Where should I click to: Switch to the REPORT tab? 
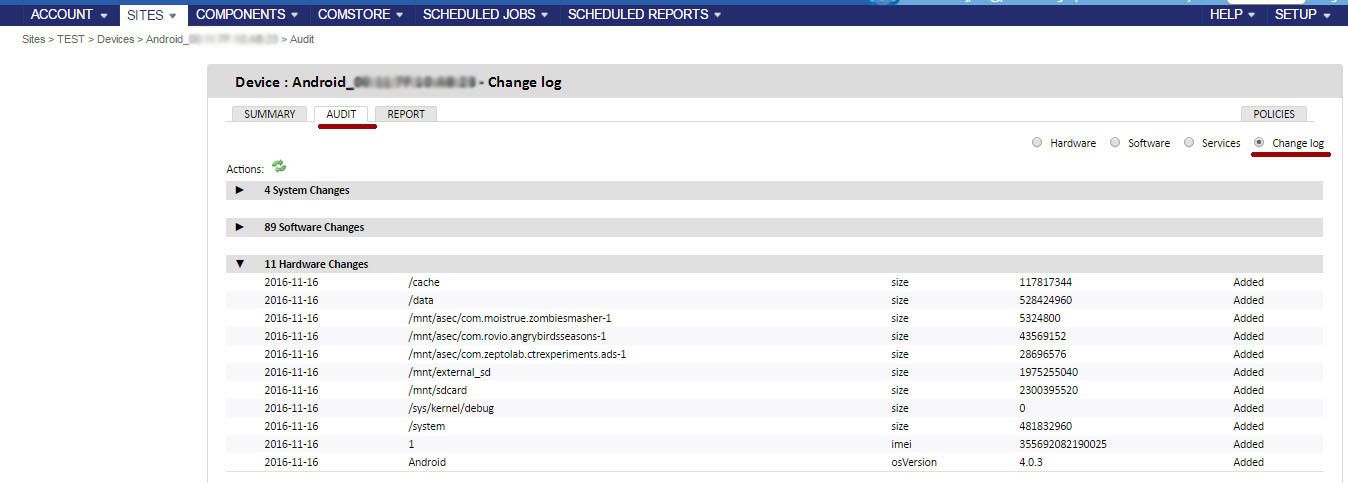[x=406, y=114]
